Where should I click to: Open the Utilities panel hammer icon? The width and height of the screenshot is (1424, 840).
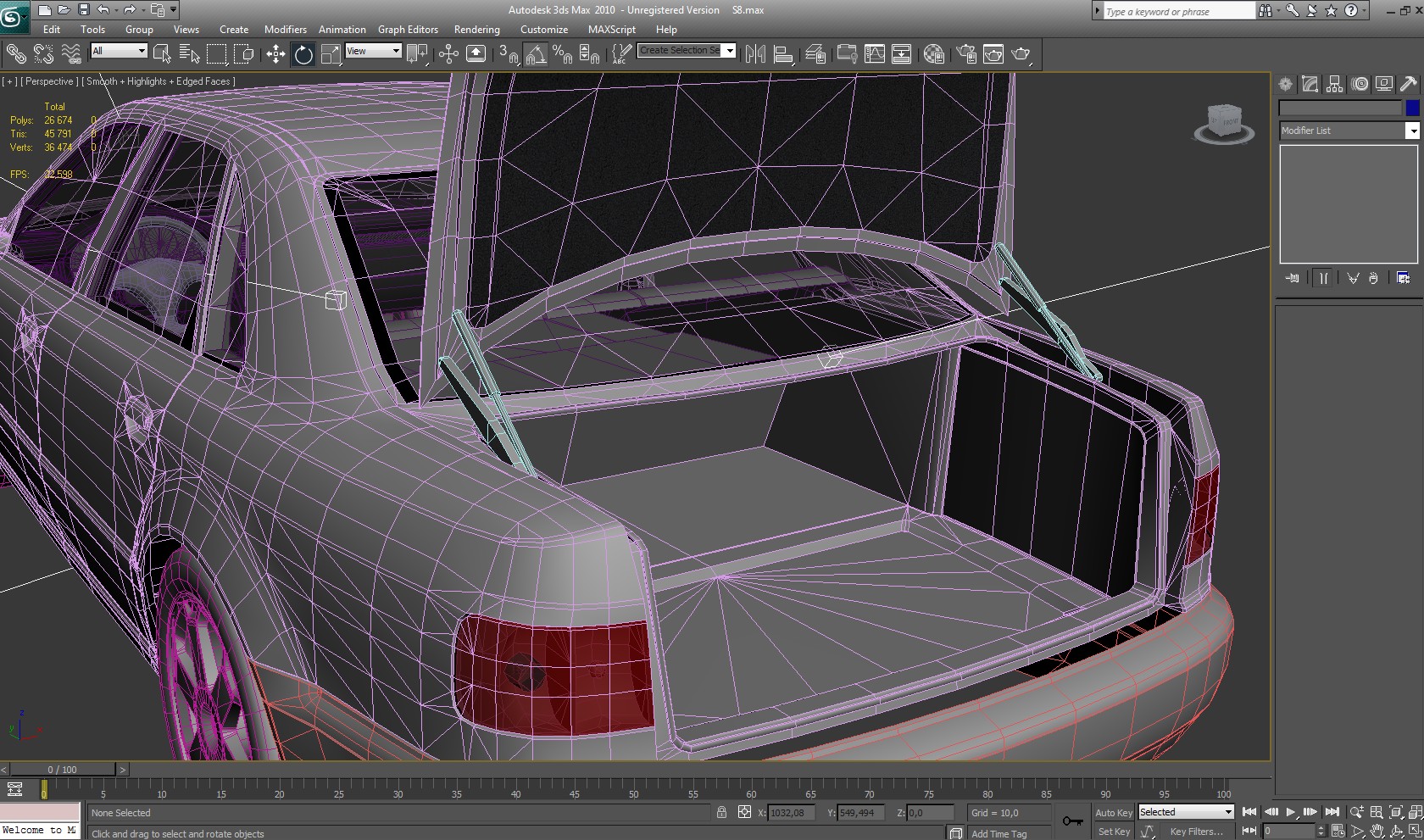(1408, 84)
